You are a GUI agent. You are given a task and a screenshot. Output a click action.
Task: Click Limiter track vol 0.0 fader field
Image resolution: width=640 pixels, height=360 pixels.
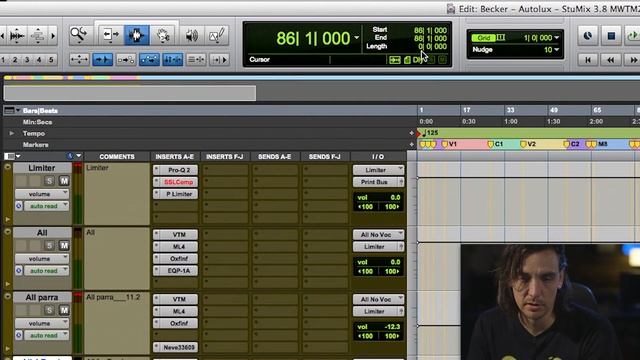click(379, 198)
